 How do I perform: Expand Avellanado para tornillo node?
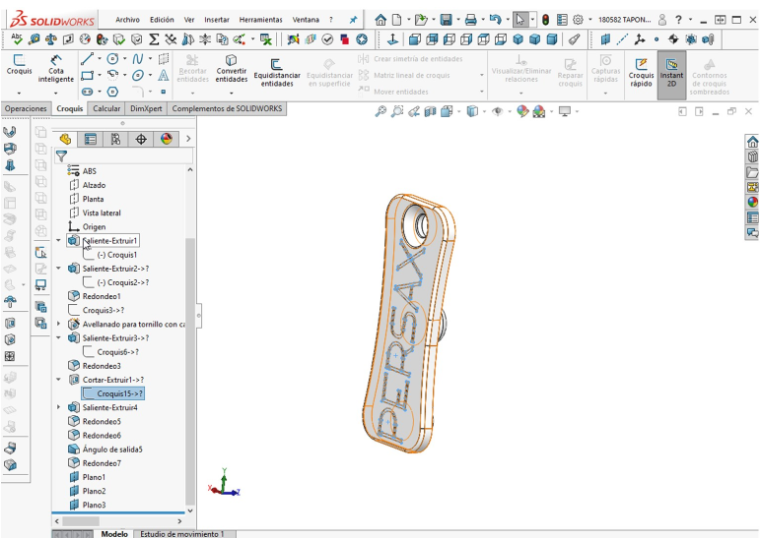[59, 324]
